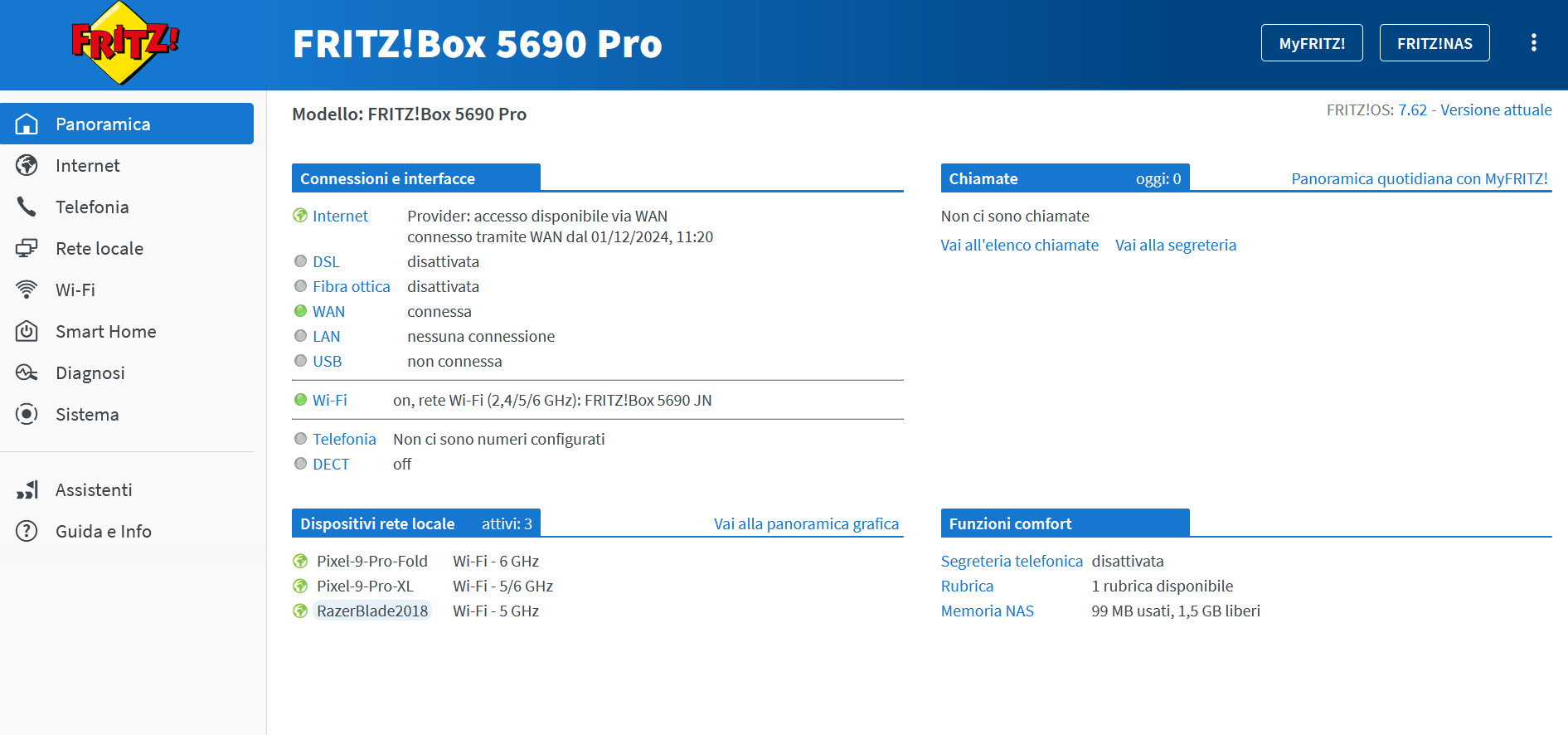This screenshot has width=1568, height=735.
Task: Click the FRITZ!NAS button
Action: click(x=1435, y=43)
